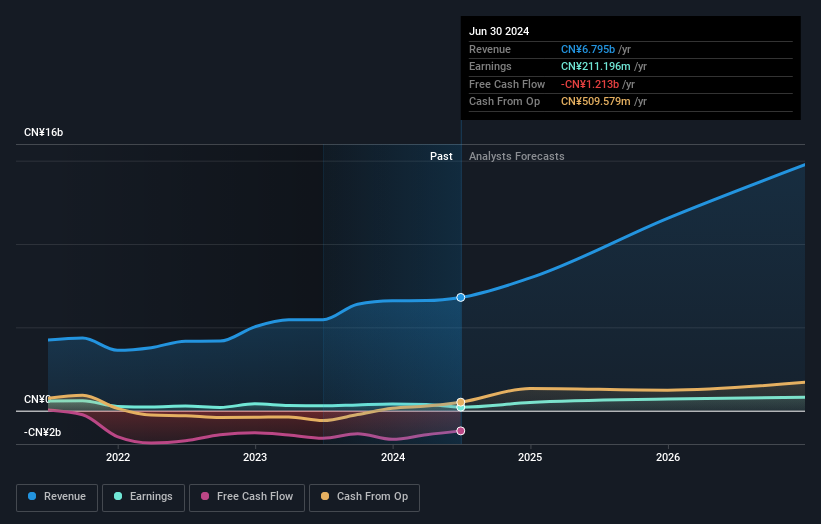Screen dimensions: 821x524
Task: Click the -CN¥2b y-axis label
Action: [x=42, y=432]
